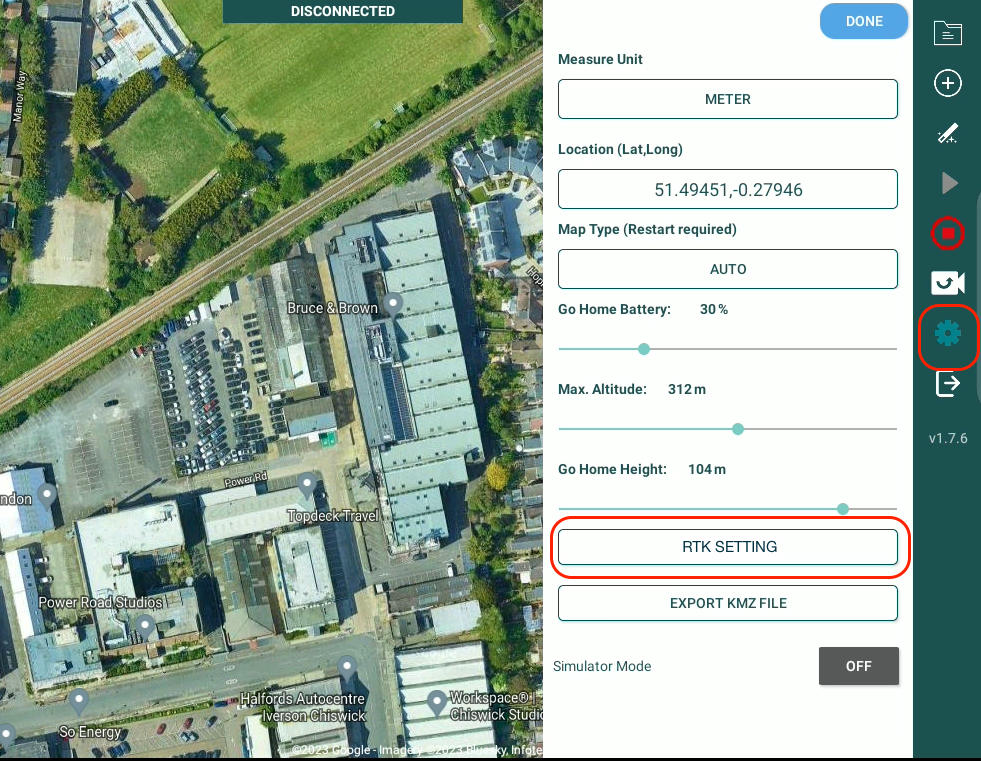
Task: Add a new mission with plus icon
Action: [948, 83]
